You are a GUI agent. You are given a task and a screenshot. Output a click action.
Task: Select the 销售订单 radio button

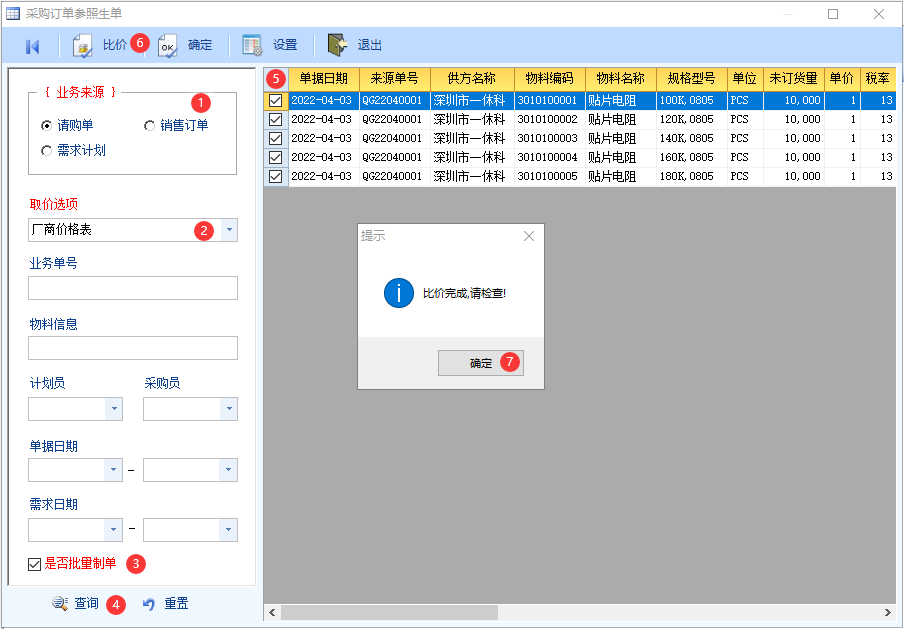[149, 125]
